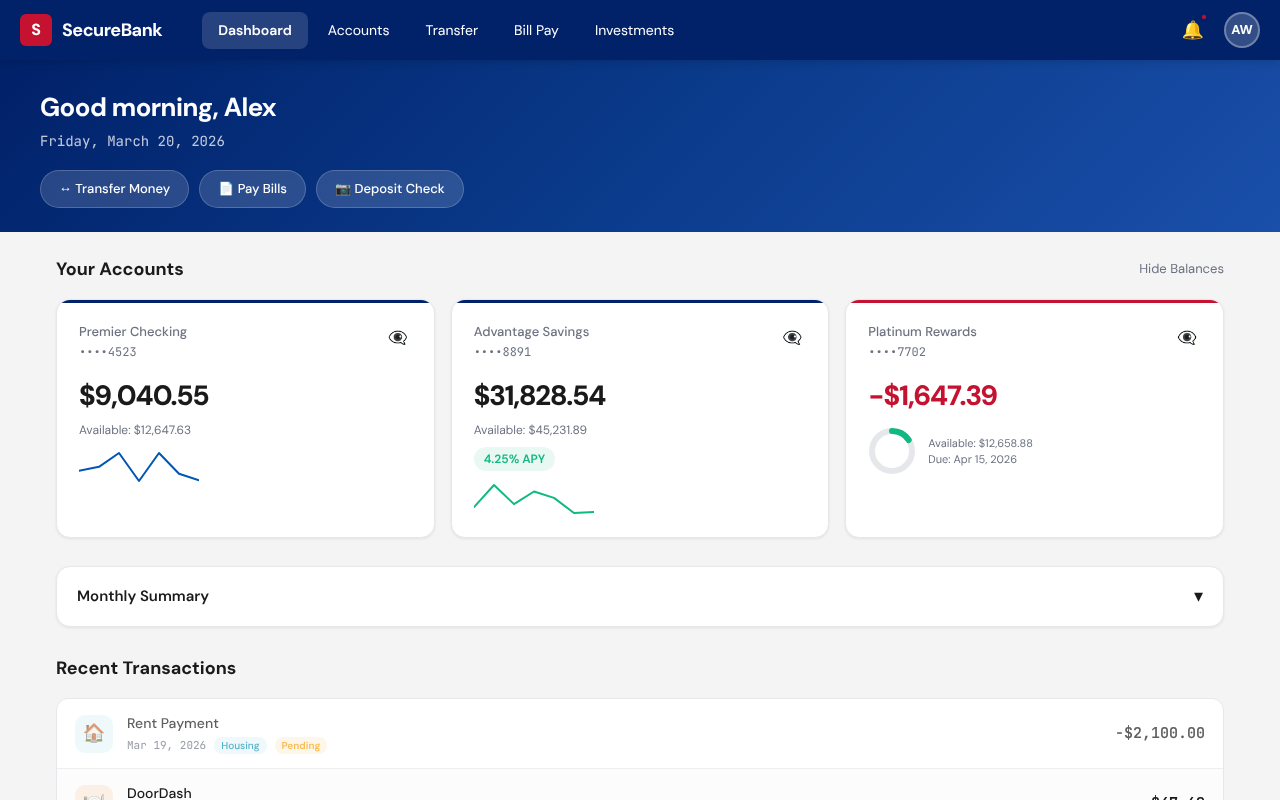The height and width of the screenshot is (800, 1280).
Task: Click the AW profile avatar
Action: coord(1242,30)
